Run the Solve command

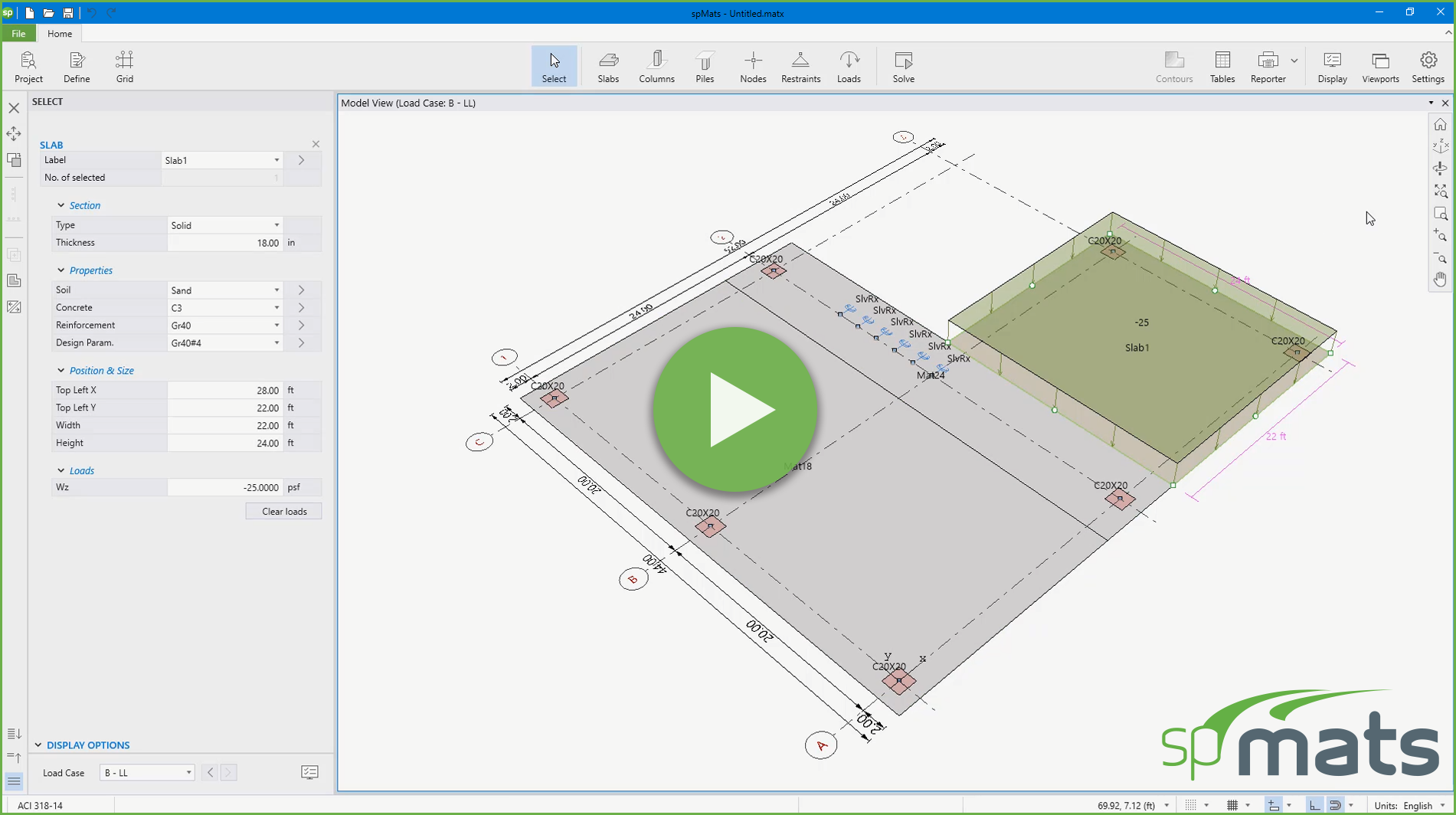coord(903,66)
